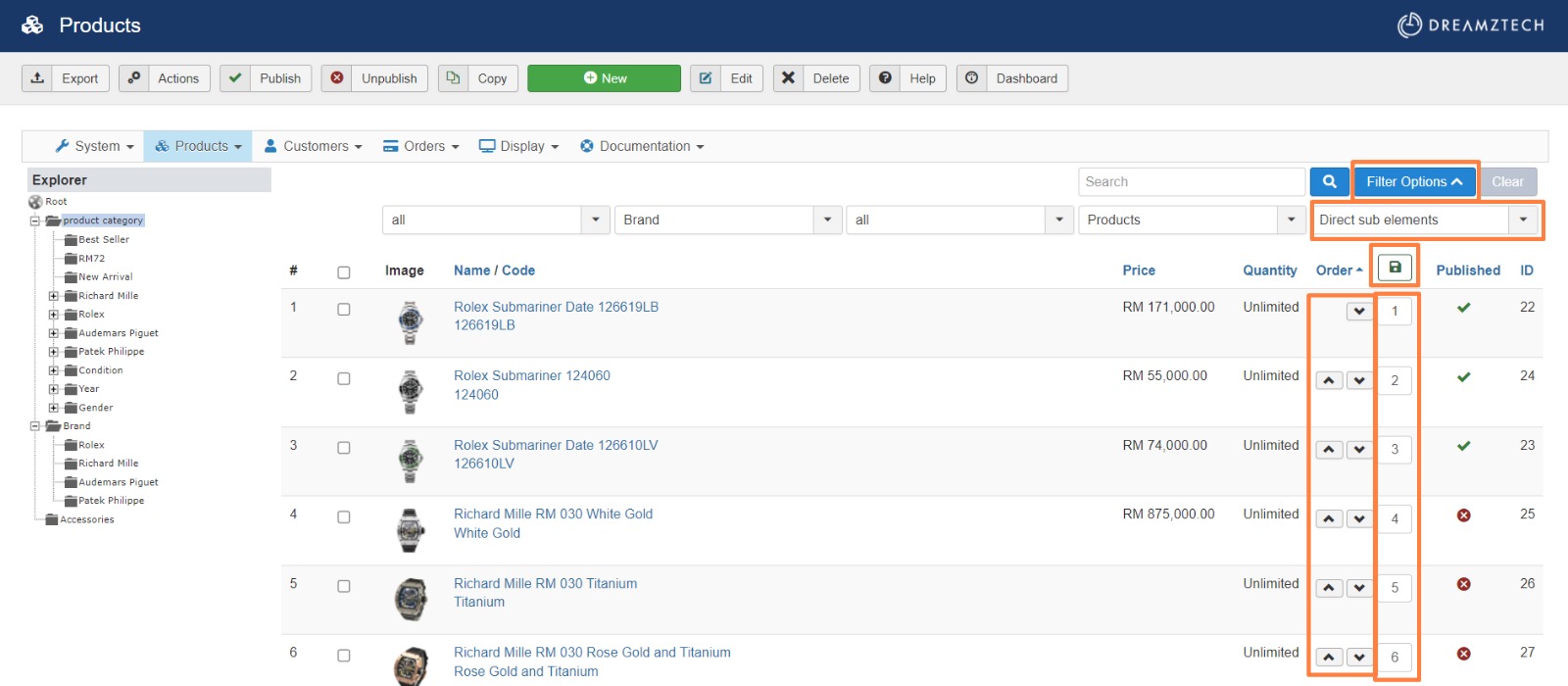The width and height of the screenshot is (1568, 686).
Task: Move Rolex Submariner 124060 down
Action: pyautogui.click(x=1359, y=380)
